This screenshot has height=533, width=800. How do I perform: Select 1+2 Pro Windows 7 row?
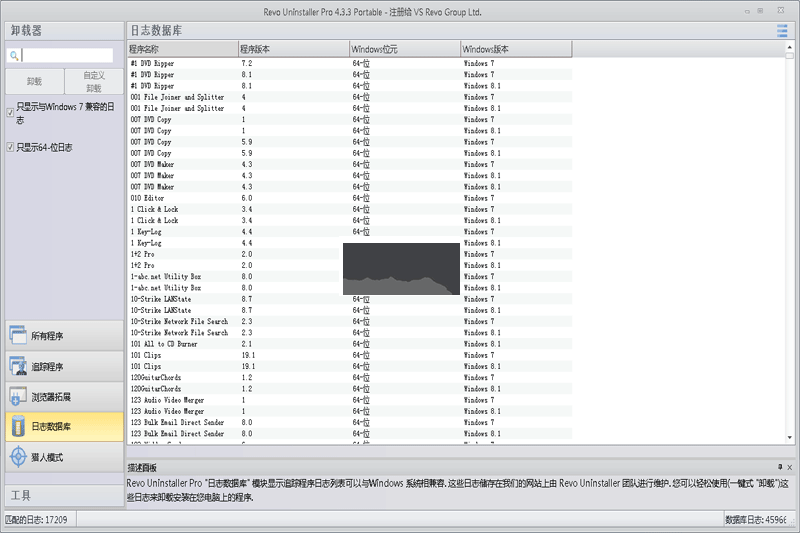pos(350,254)
